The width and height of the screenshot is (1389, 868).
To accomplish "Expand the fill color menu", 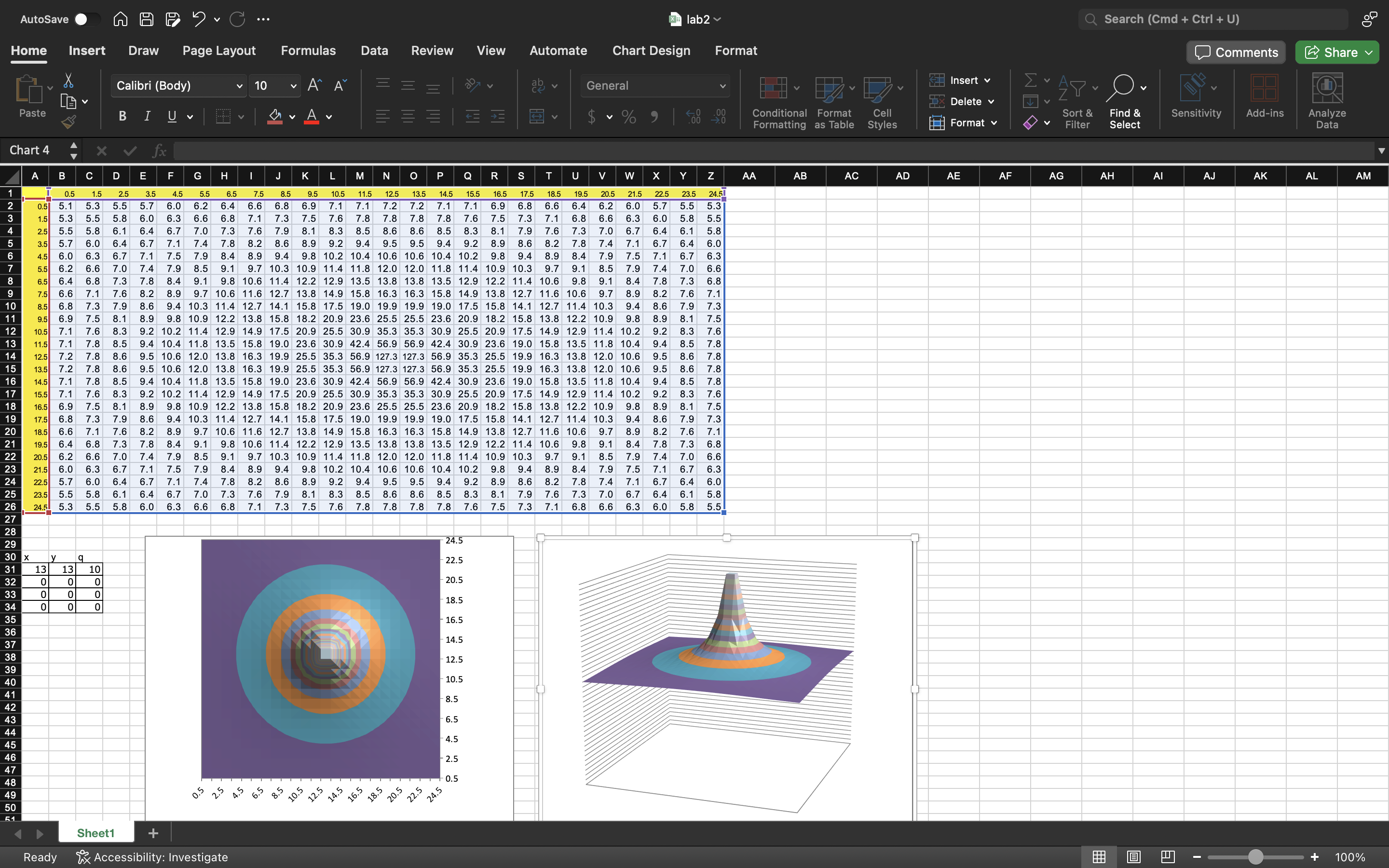I will pos(292,117).
